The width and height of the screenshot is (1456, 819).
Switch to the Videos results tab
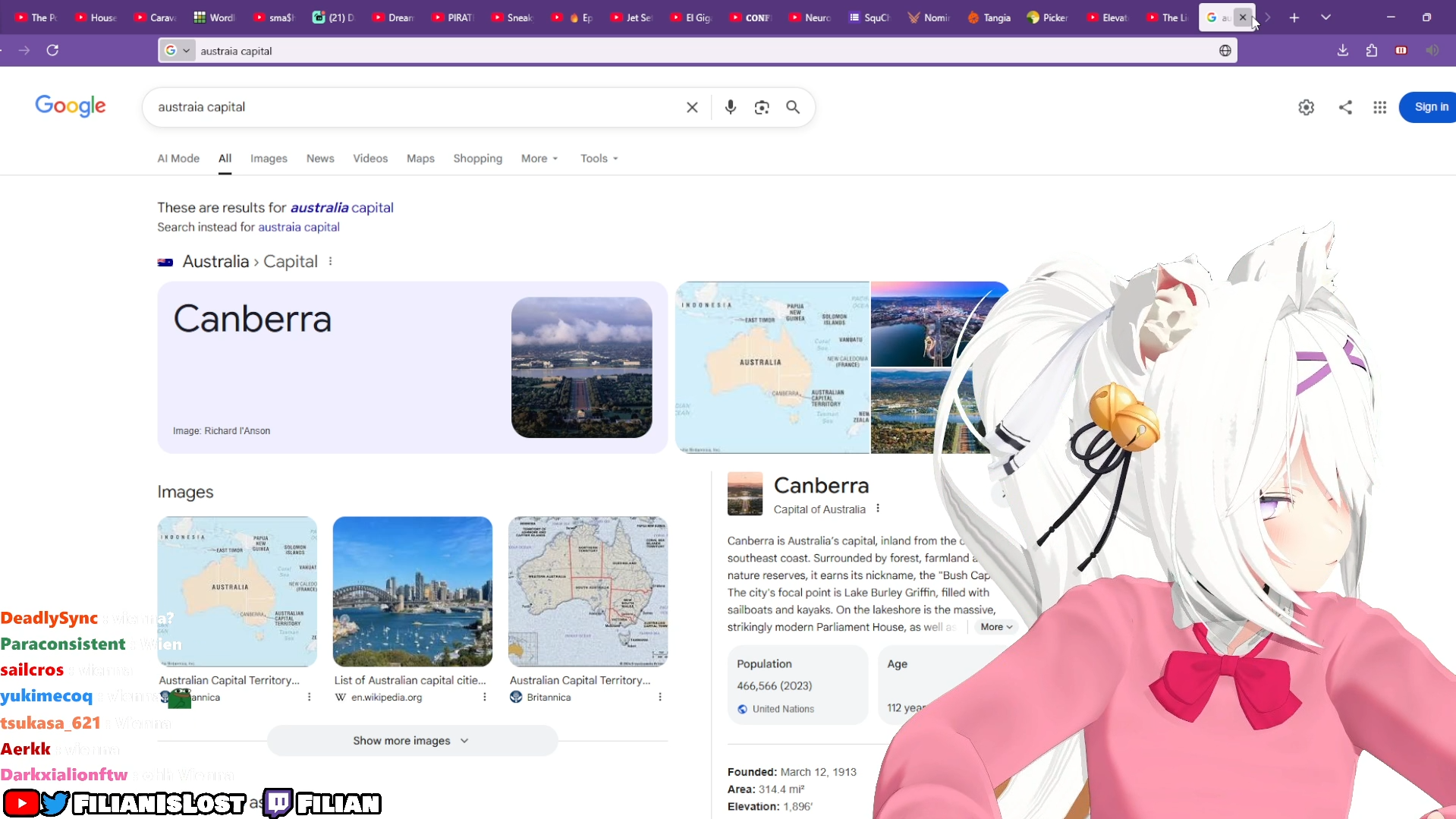(x=370, y=159)
